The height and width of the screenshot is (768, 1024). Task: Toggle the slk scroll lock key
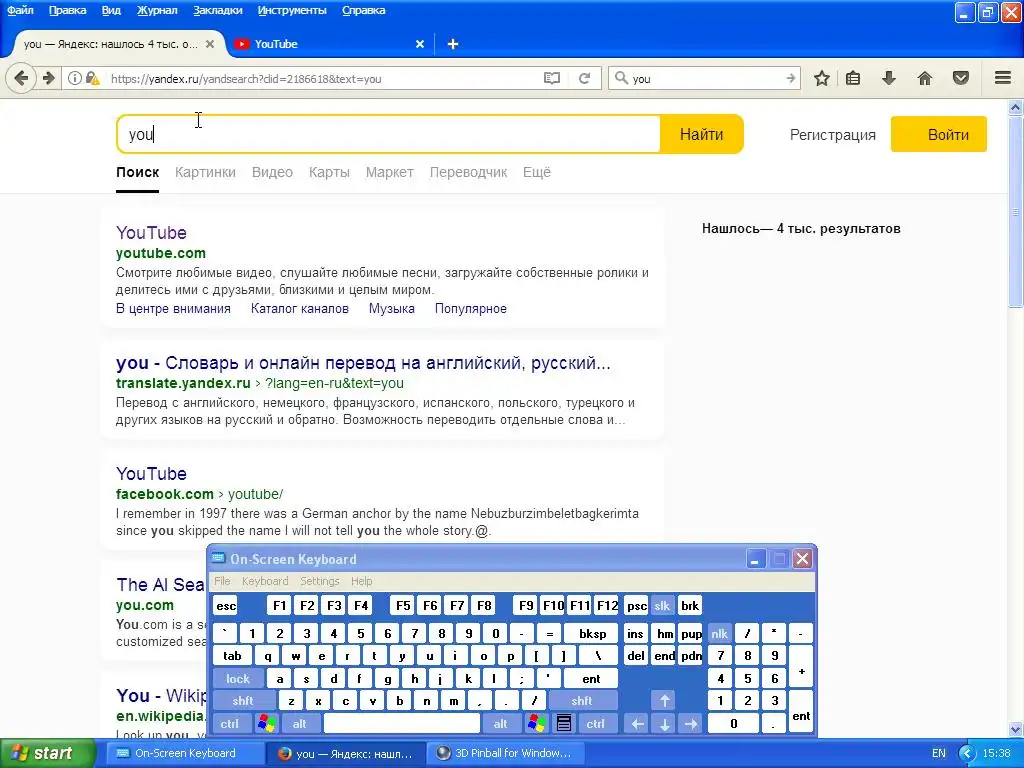click(x=662, y=606)
